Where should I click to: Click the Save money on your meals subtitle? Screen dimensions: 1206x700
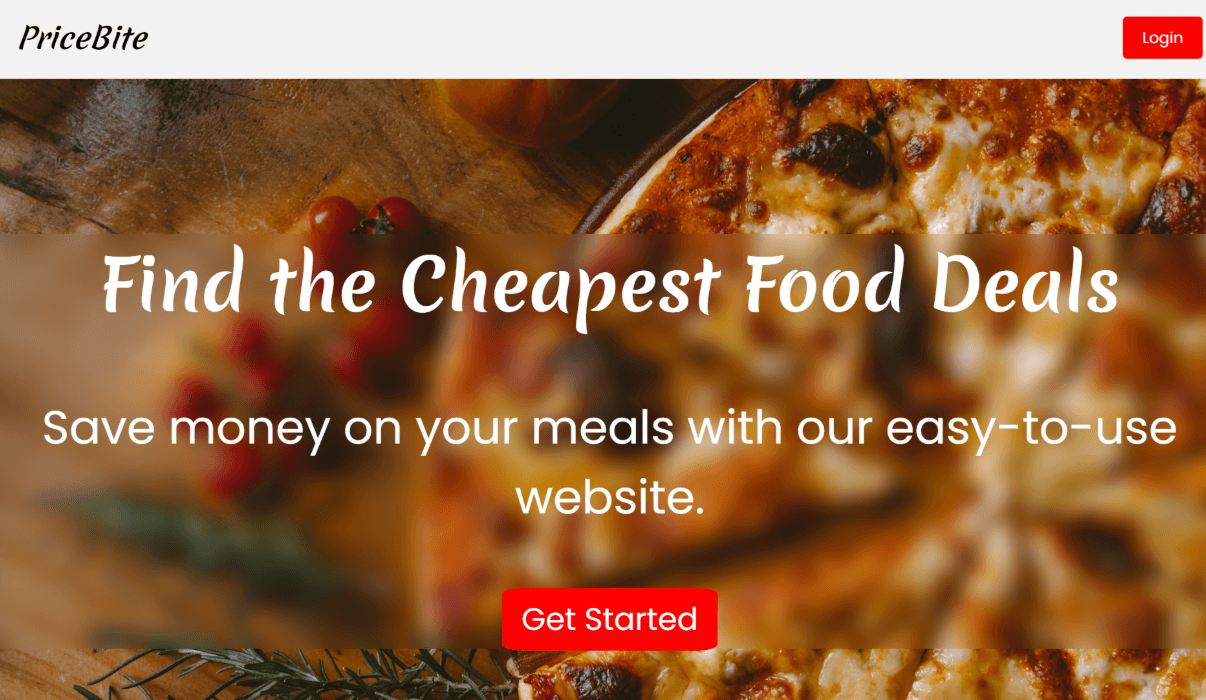click(609, 462)
